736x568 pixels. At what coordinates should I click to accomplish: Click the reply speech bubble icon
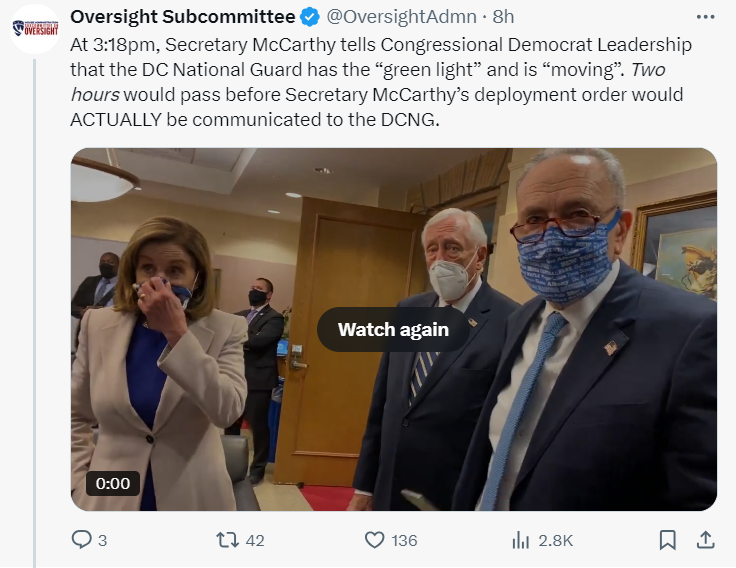tap(82, 540)
